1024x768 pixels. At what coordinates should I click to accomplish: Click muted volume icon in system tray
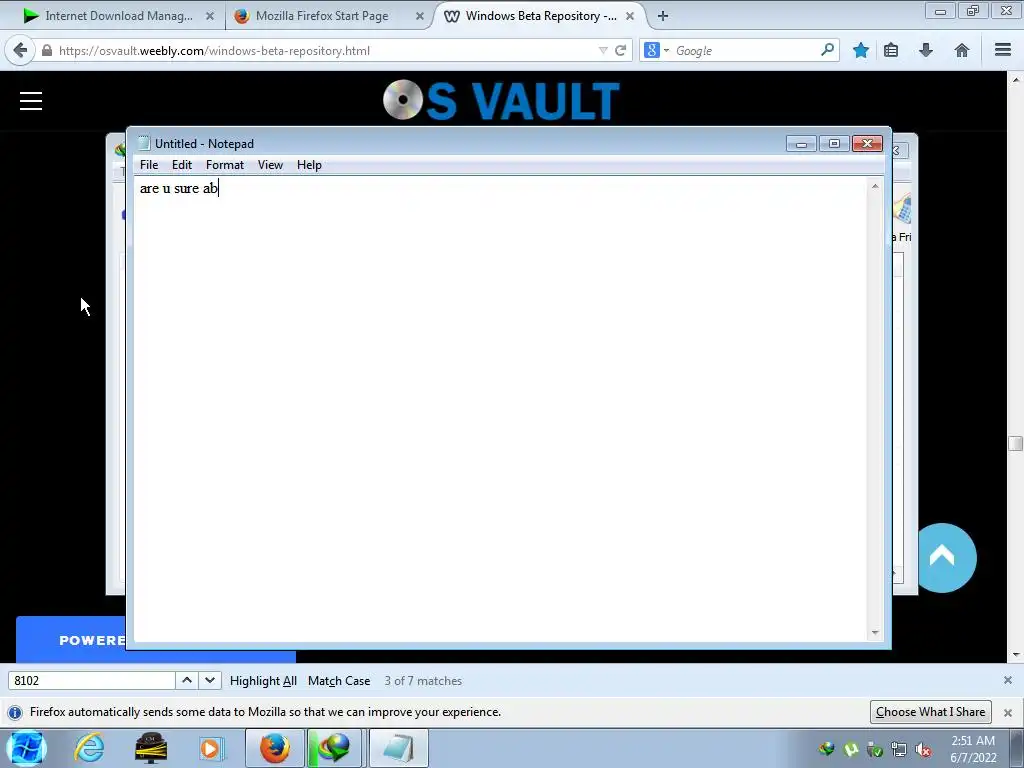pyautogui.click(x=923, y=750)
